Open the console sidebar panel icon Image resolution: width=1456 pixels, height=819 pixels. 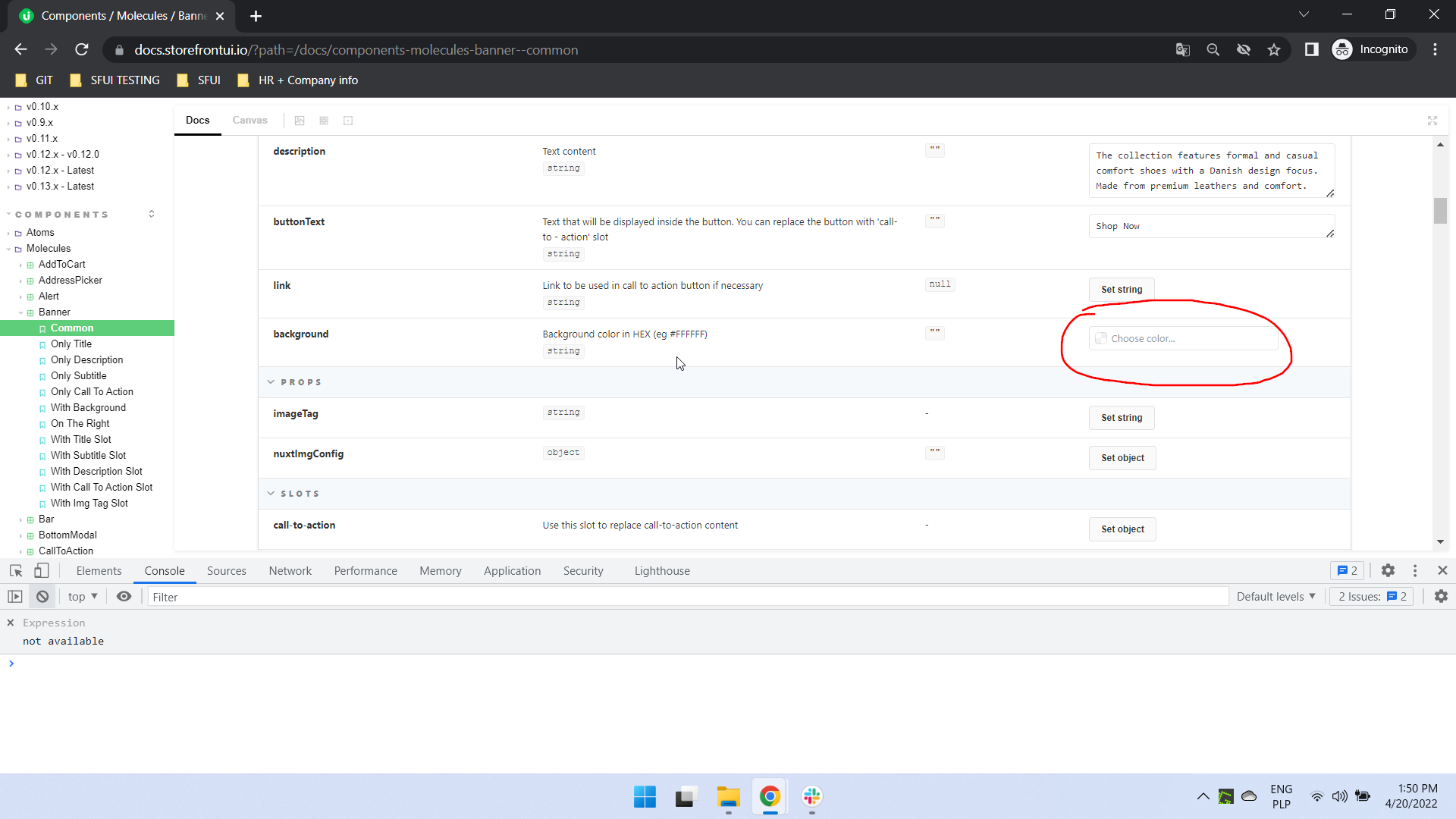pyautogui.click(x=15, y=597)
